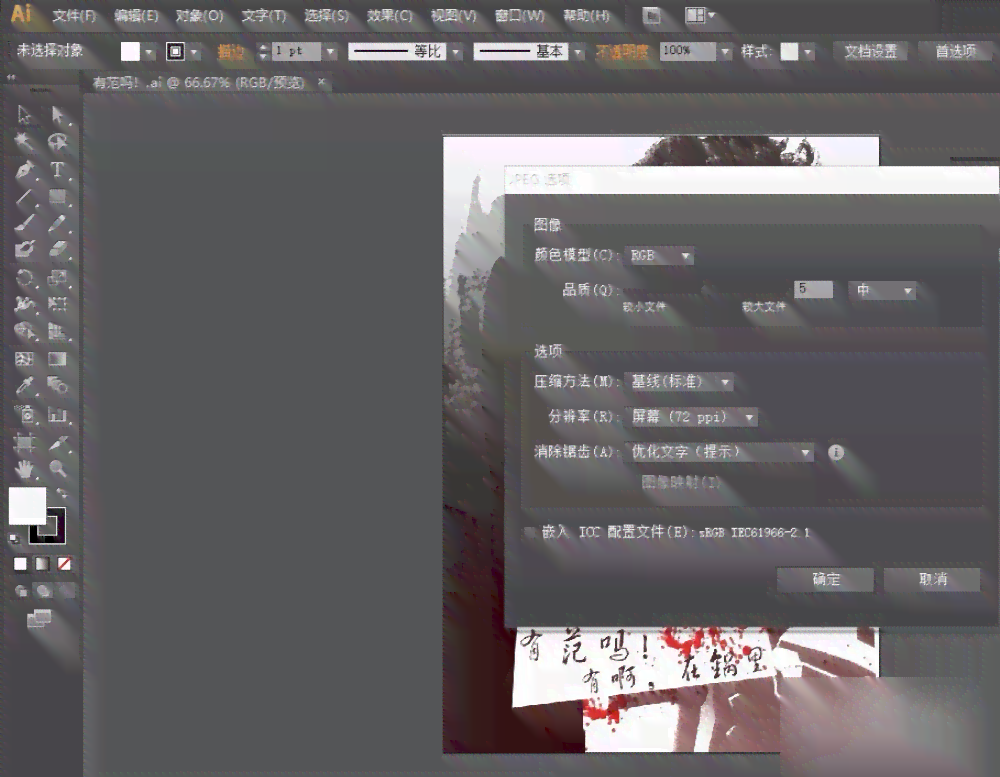This screenshot has height=777, width=1000.
Task: Open the compression method dropdown
Action: [x=679, y=382]
